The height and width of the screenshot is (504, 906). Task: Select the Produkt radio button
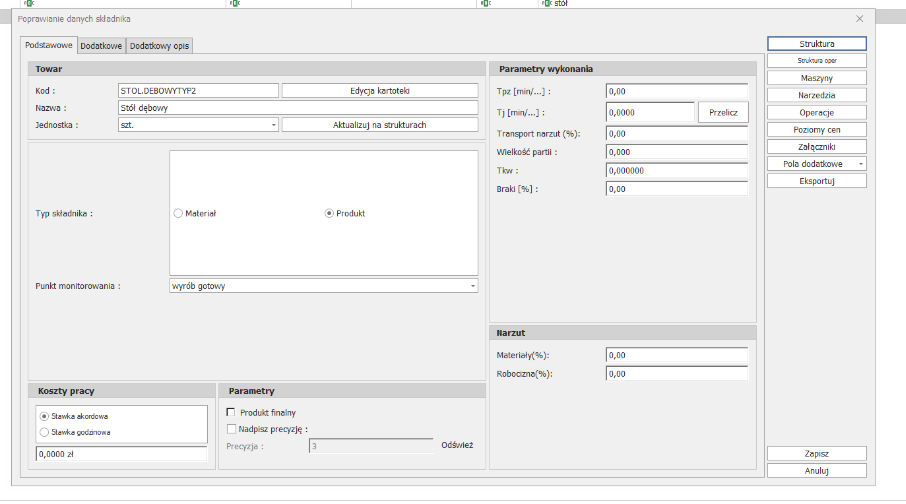tap(329, 213)
